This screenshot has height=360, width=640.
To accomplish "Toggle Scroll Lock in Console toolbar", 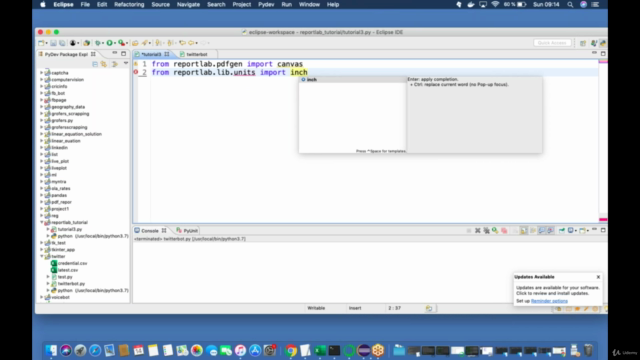I will (x=523, y=231).
